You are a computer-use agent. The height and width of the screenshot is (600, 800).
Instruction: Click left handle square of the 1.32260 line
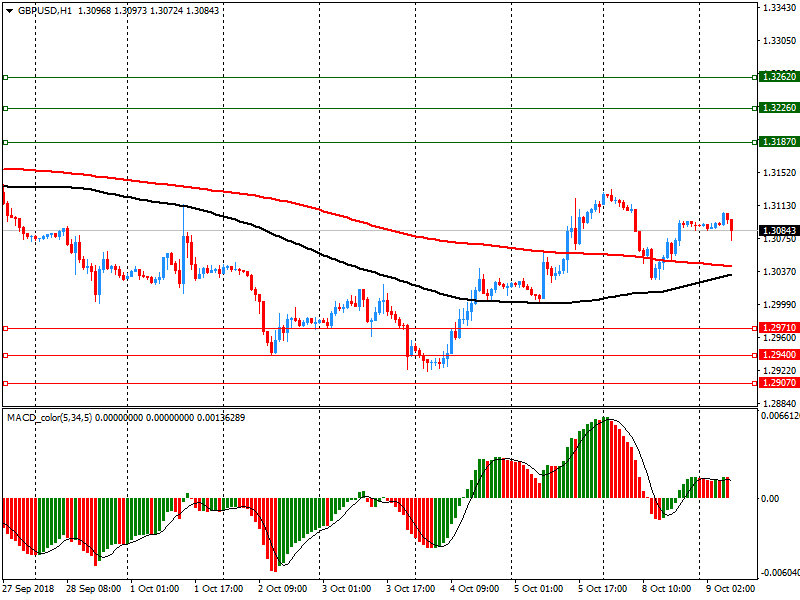tap(5, 108)
